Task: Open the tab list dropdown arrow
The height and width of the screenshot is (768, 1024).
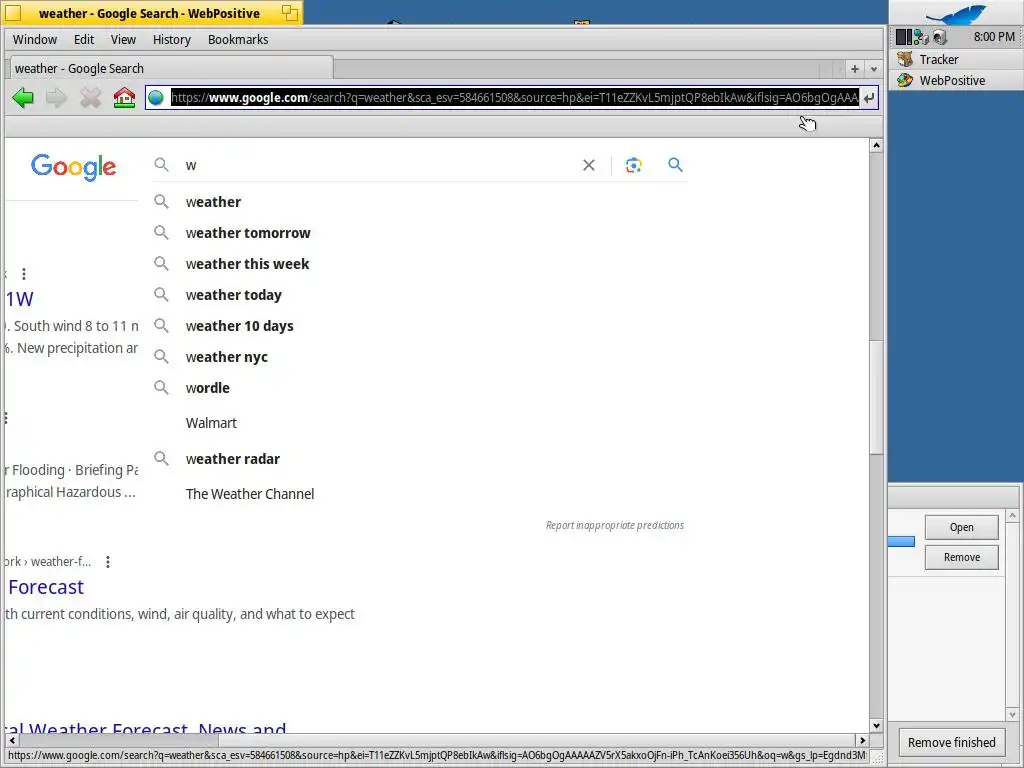Action: tap(874, 69)
